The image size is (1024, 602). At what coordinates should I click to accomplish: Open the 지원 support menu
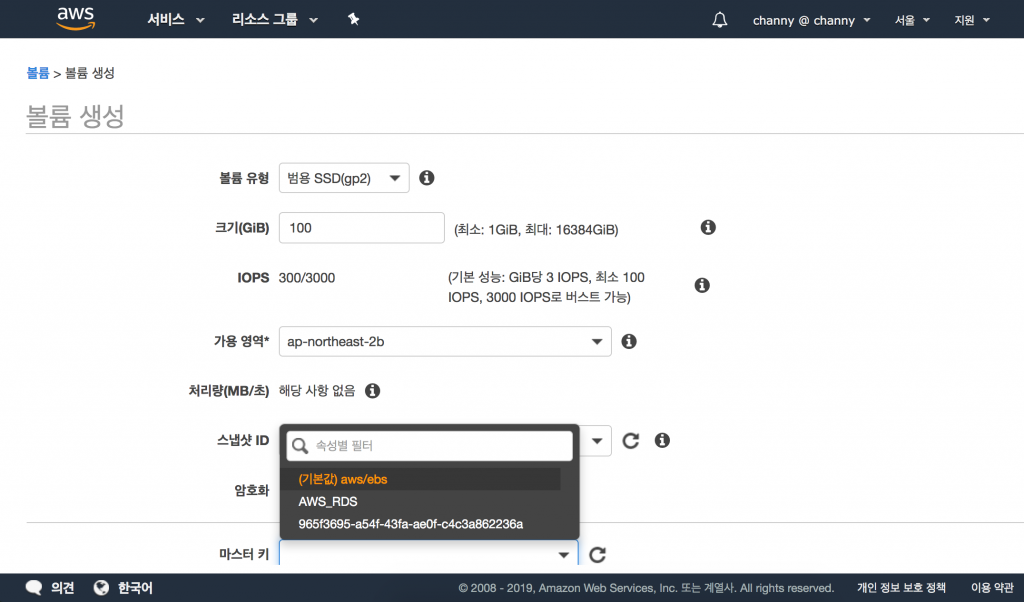pos(972,20)
